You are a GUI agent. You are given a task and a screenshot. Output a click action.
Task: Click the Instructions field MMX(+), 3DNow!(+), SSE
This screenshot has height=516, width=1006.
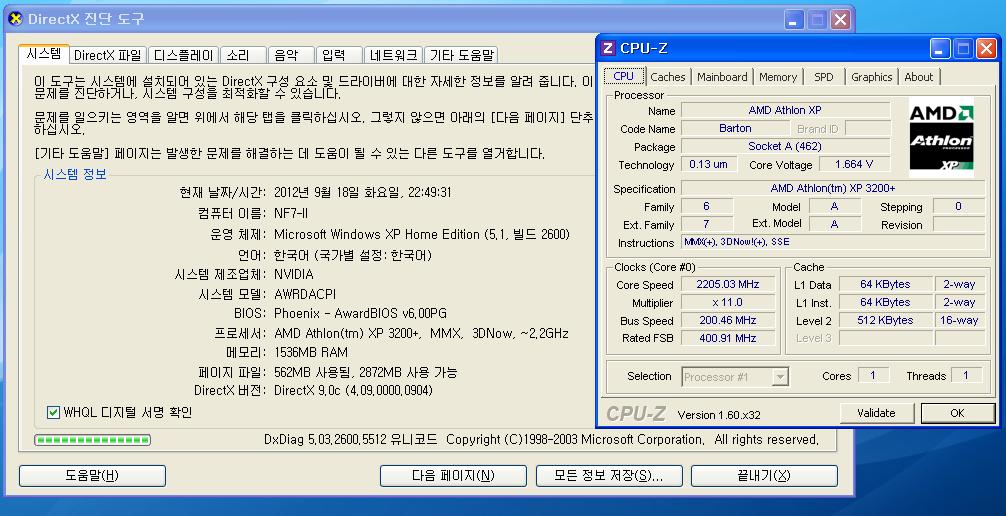pyautogui.click(x=833, y=242)
